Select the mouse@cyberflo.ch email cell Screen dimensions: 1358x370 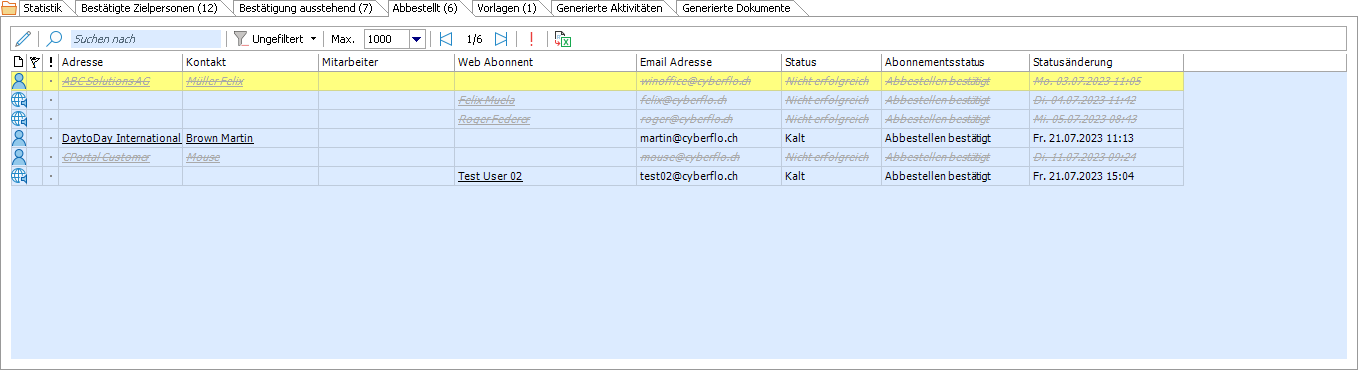(708, 157)
